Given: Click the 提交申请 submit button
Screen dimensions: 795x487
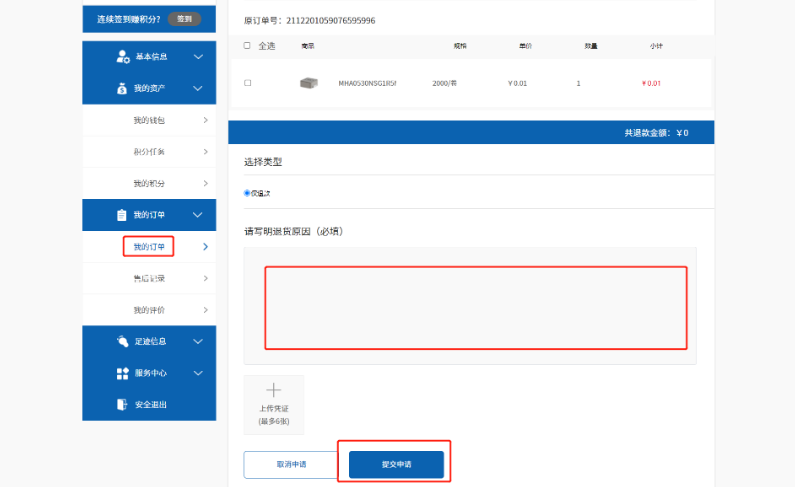Looking at the screenshot, I should click(x=396, y=464).
